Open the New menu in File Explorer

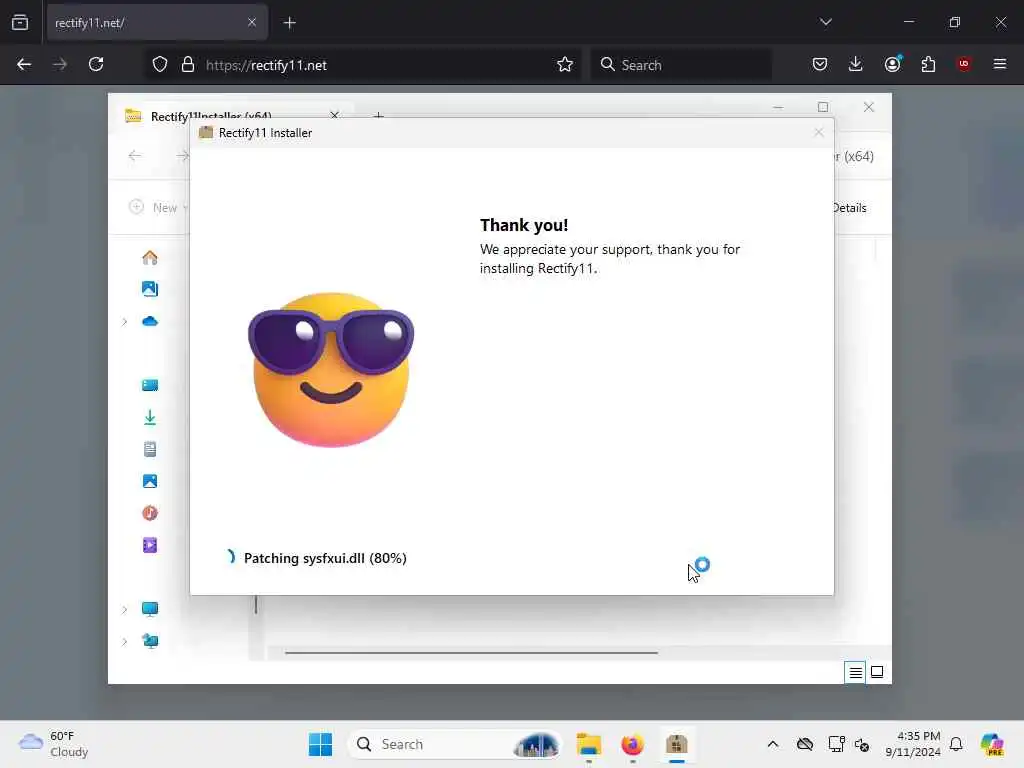click(158, 208)
